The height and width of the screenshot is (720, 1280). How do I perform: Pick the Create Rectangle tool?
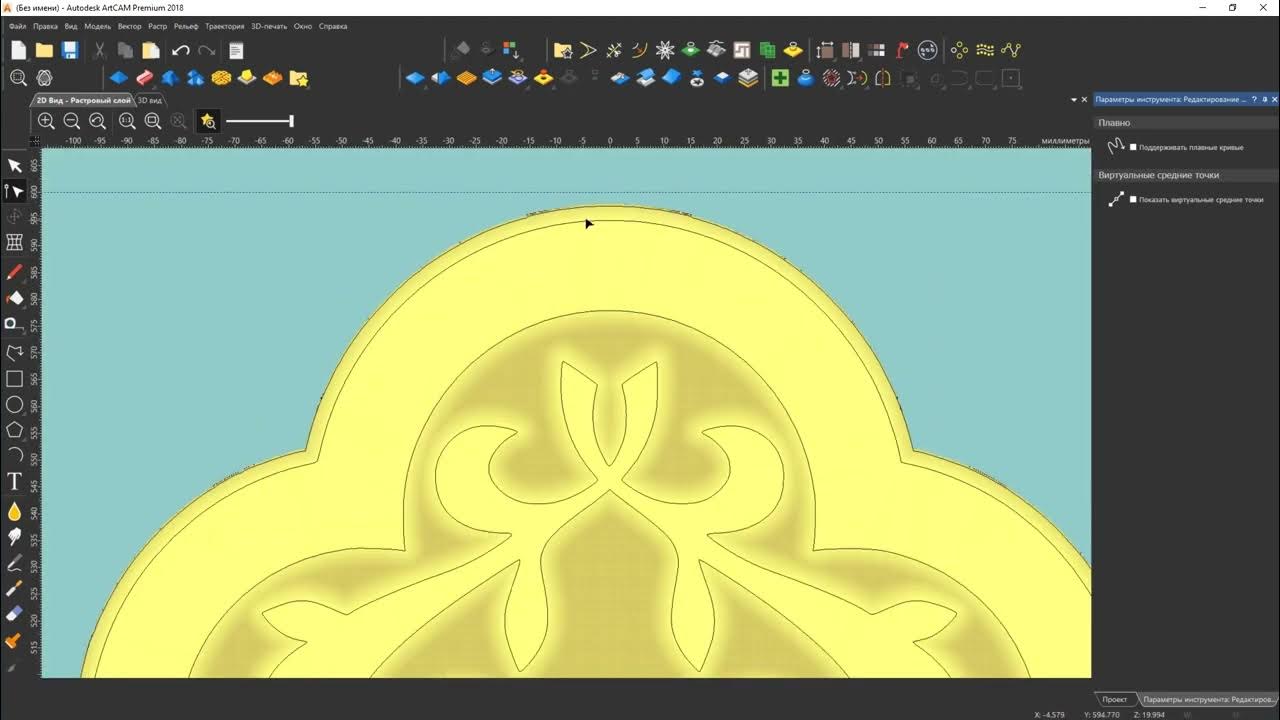[15, 378]
